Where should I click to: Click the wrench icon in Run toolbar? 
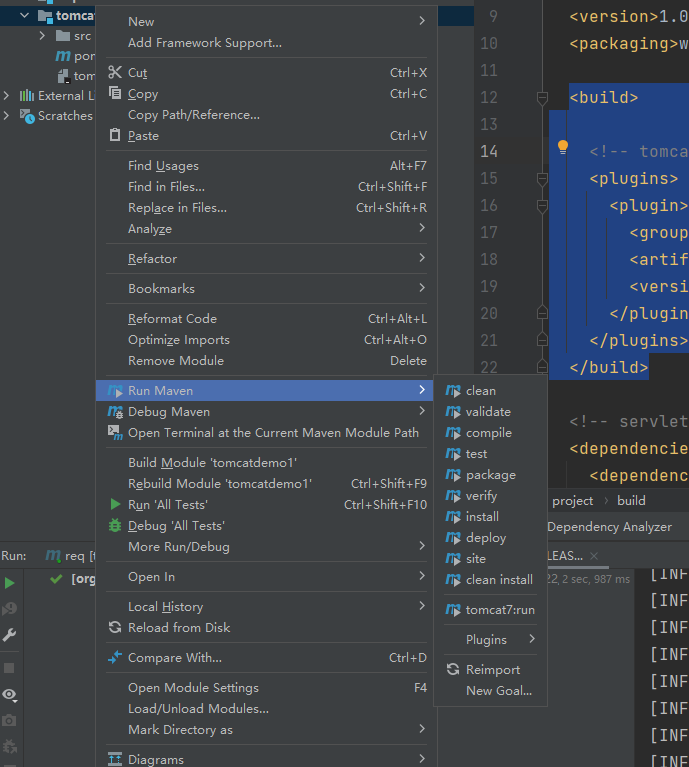pos(10,635)
